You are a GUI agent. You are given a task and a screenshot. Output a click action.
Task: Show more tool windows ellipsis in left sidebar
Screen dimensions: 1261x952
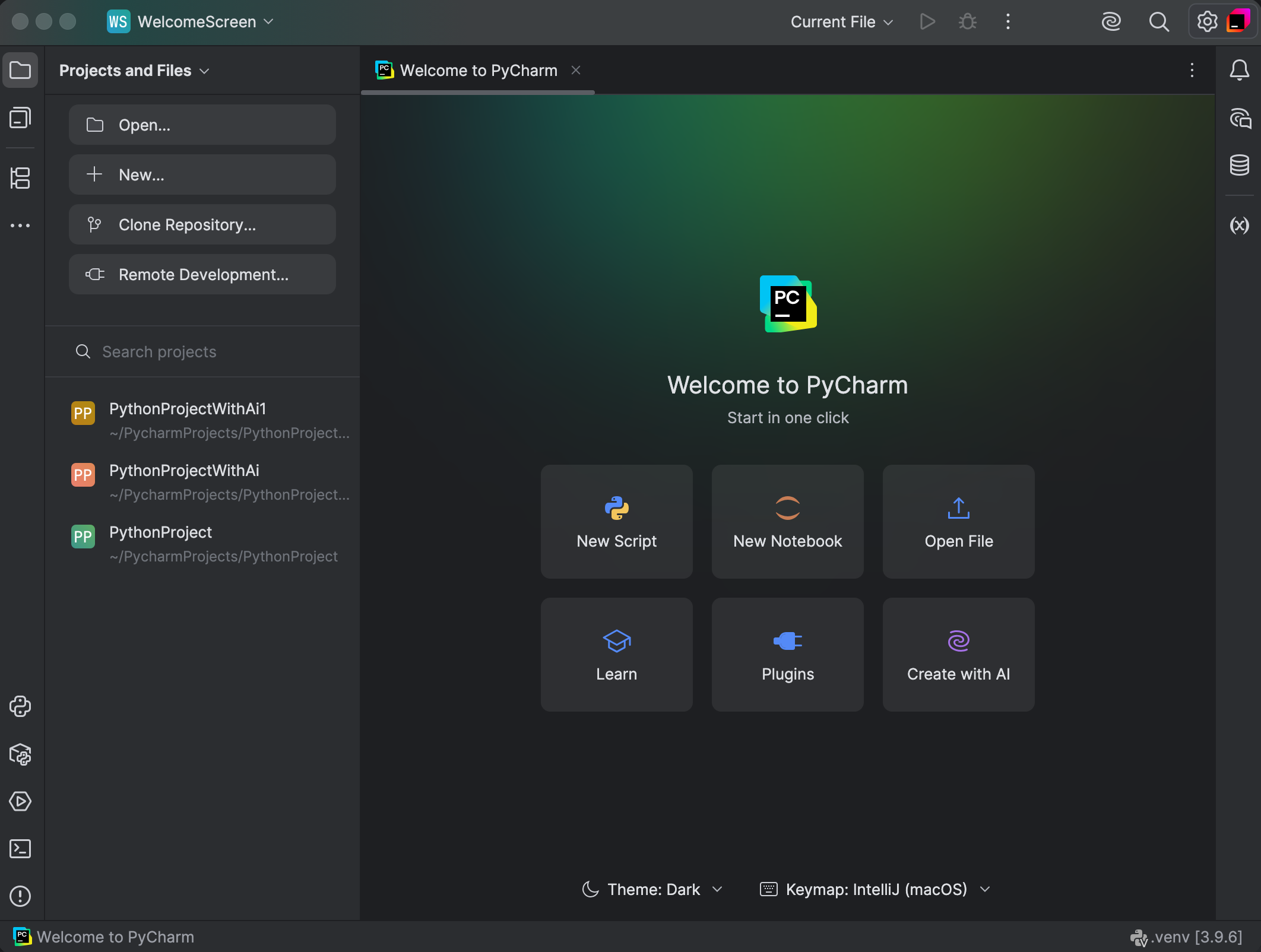(x=20, y=226)
